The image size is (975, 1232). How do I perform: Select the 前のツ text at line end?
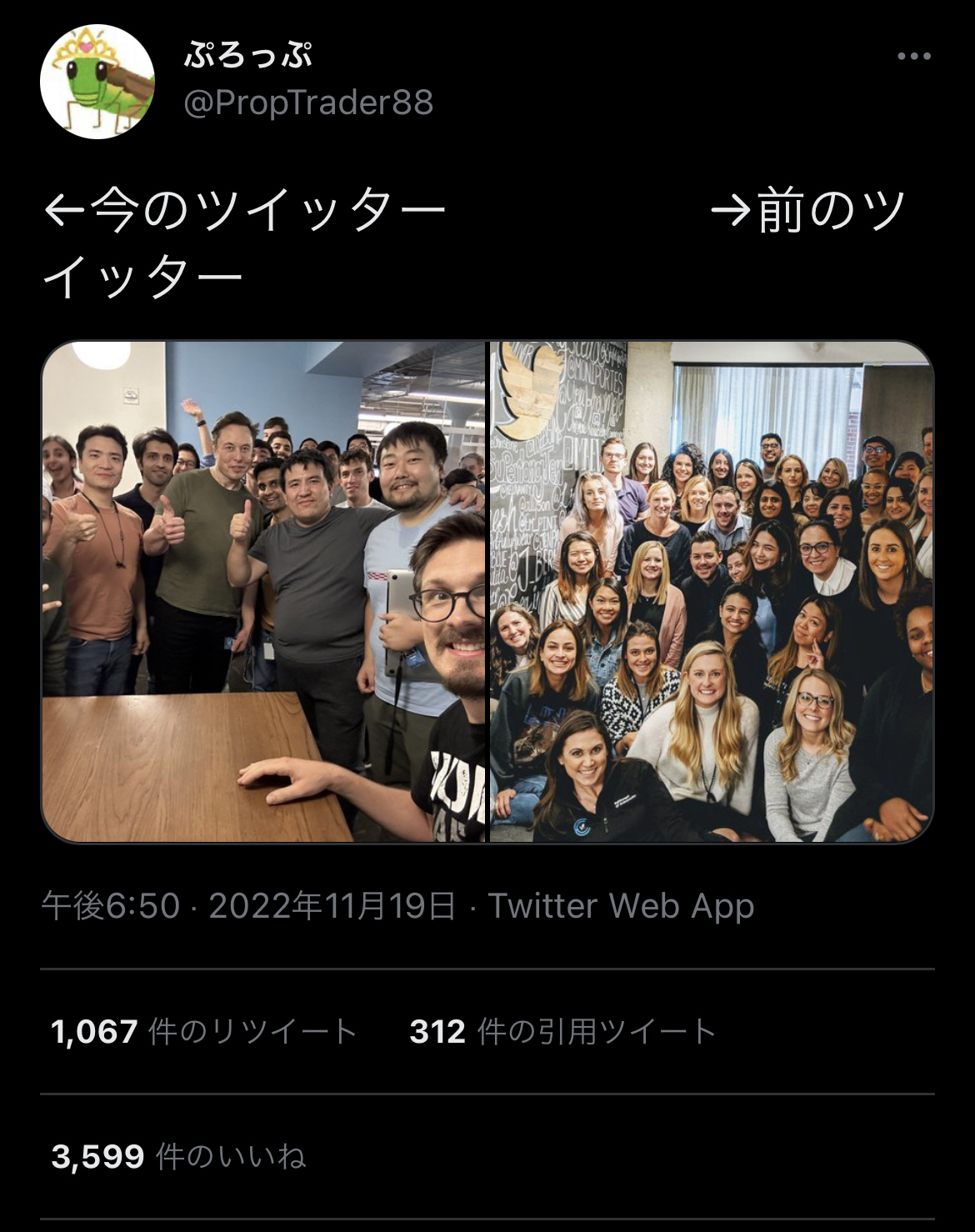[x=831, y=211]
